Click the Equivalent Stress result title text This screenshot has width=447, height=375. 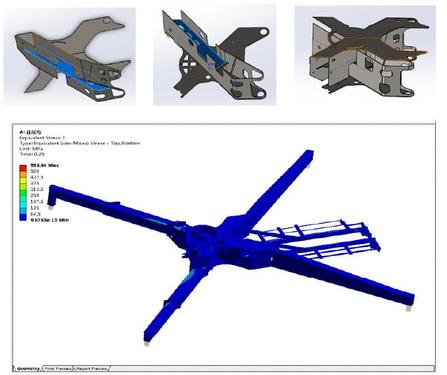click(42, 137)
